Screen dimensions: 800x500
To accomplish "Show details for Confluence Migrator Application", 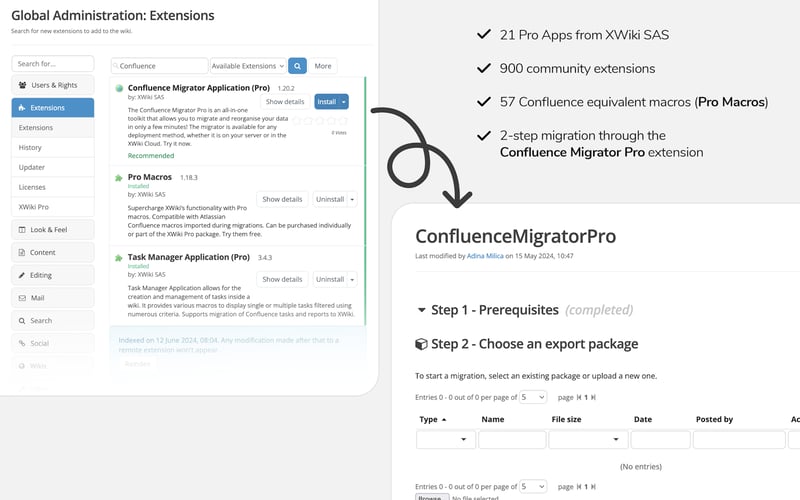I will [285, 102].
